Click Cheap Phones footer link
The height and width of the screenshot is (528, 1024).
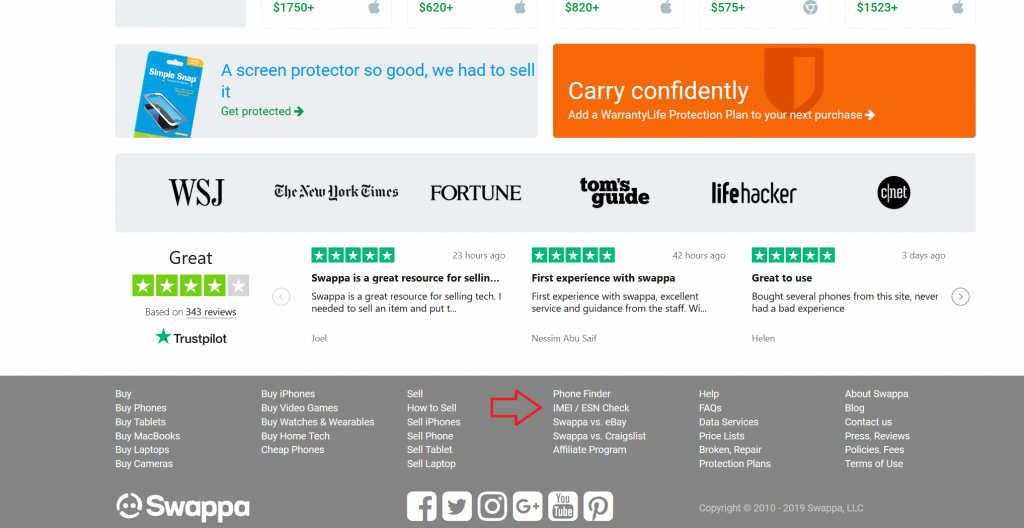click(x=293, y=450)
